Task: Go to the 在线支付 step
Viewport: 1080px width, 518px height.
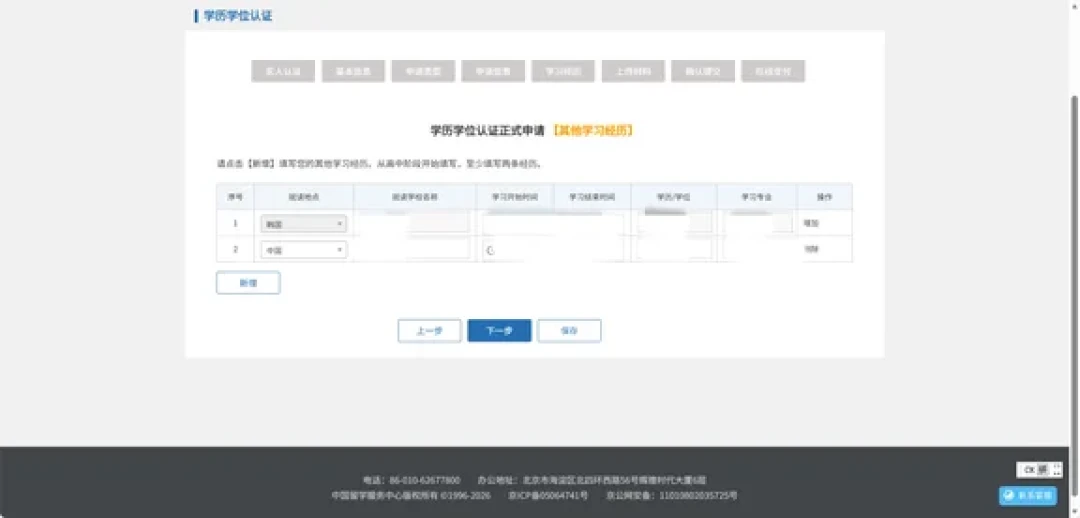Action: pos(773,71)
